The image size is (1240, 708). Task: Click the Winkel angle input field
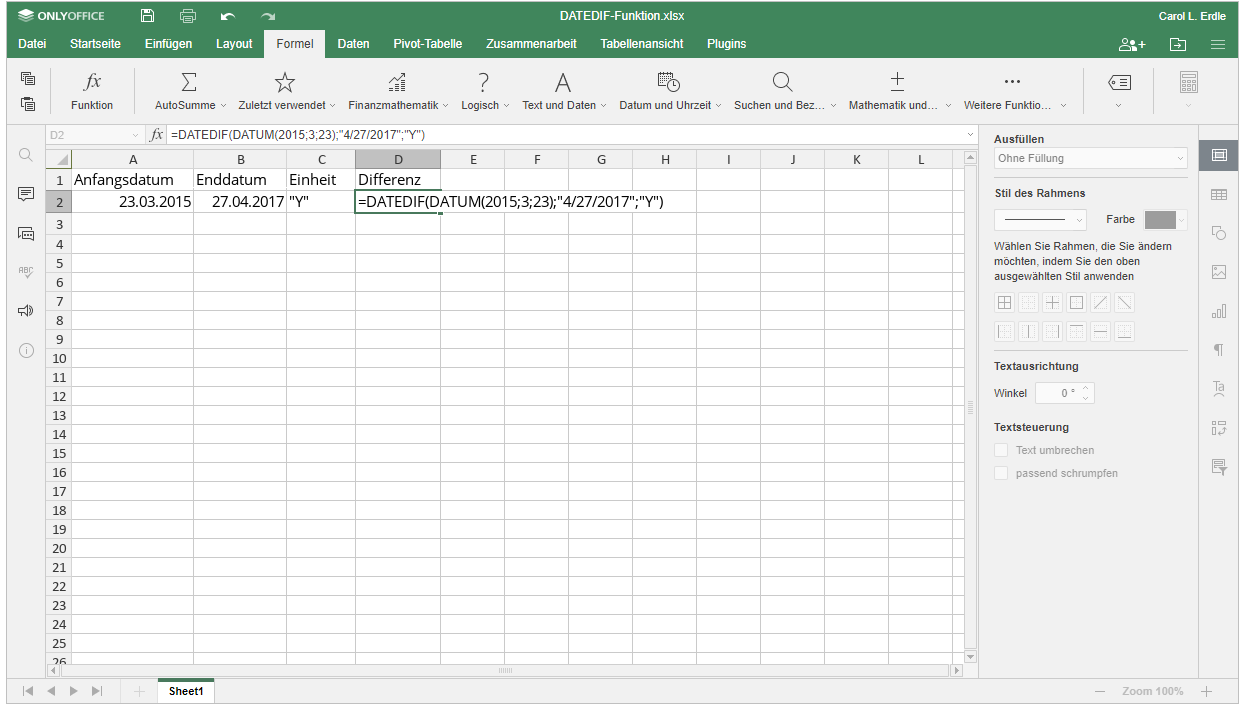[1064, 393]
